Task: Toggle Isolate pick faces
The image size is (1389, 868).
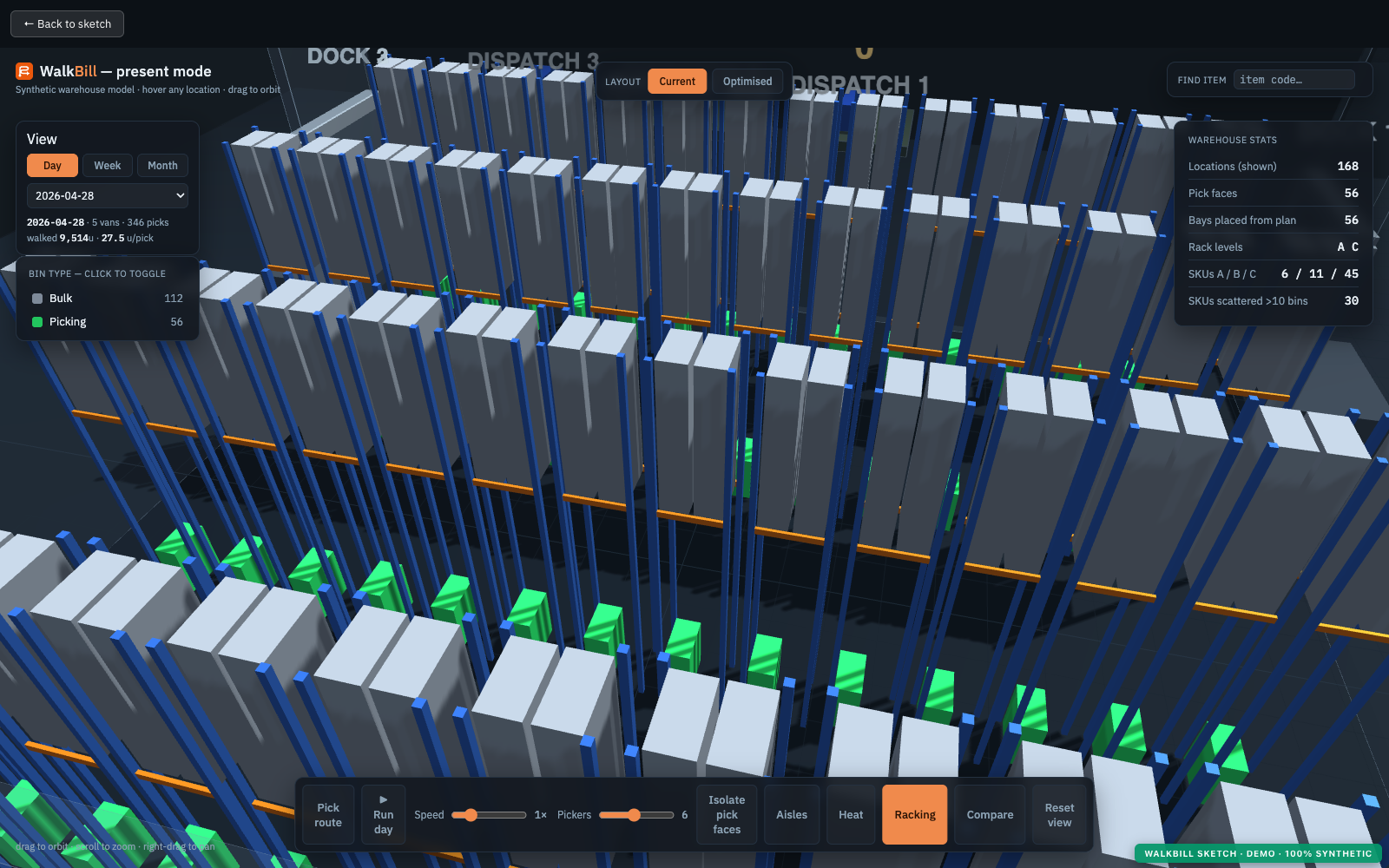Action: pos(727,815)
